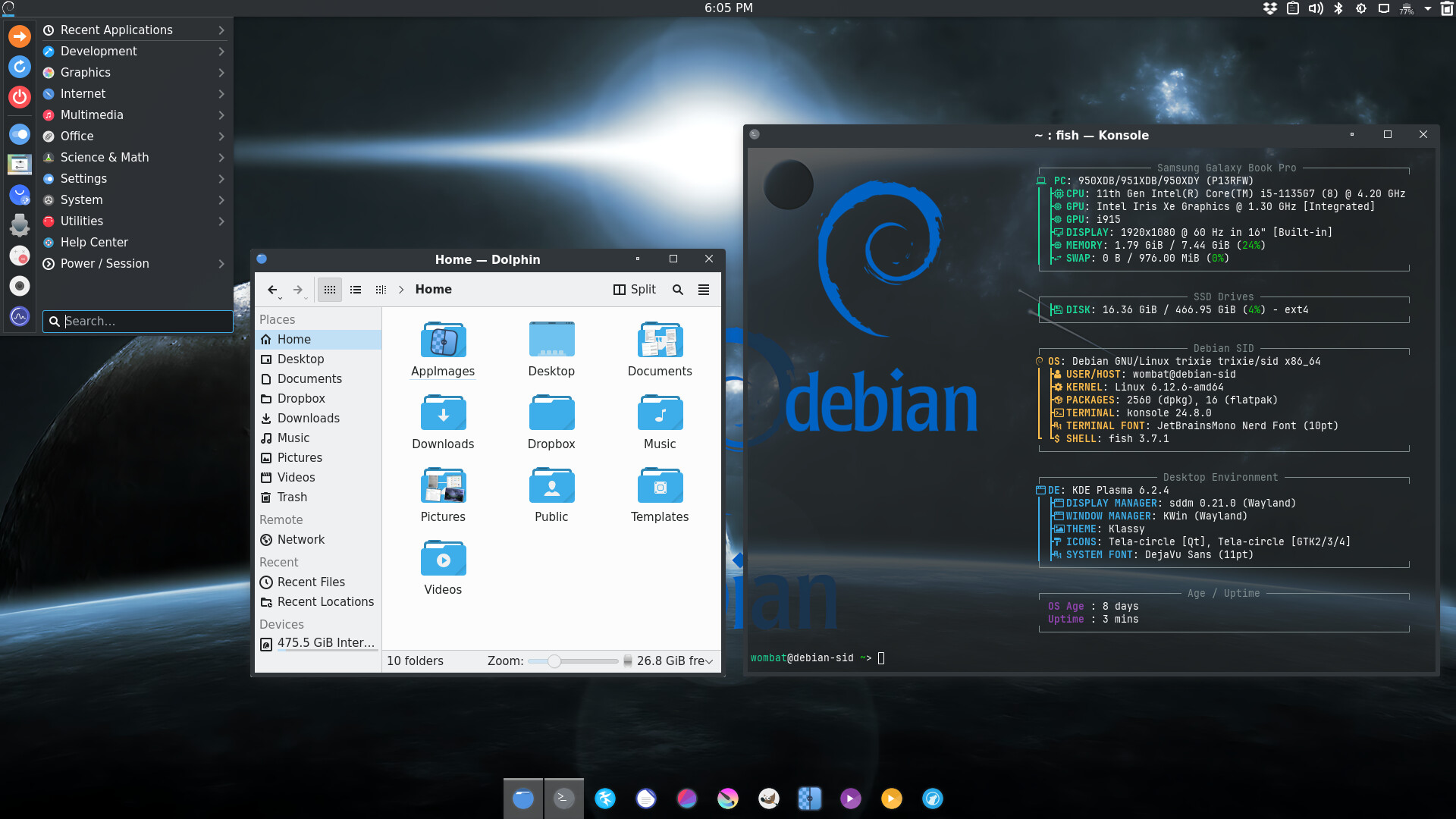Open Dolphin hamburger menu
Image resolution: width=1456 pixels, height=819 pixels.
click(x=704, y=290)
